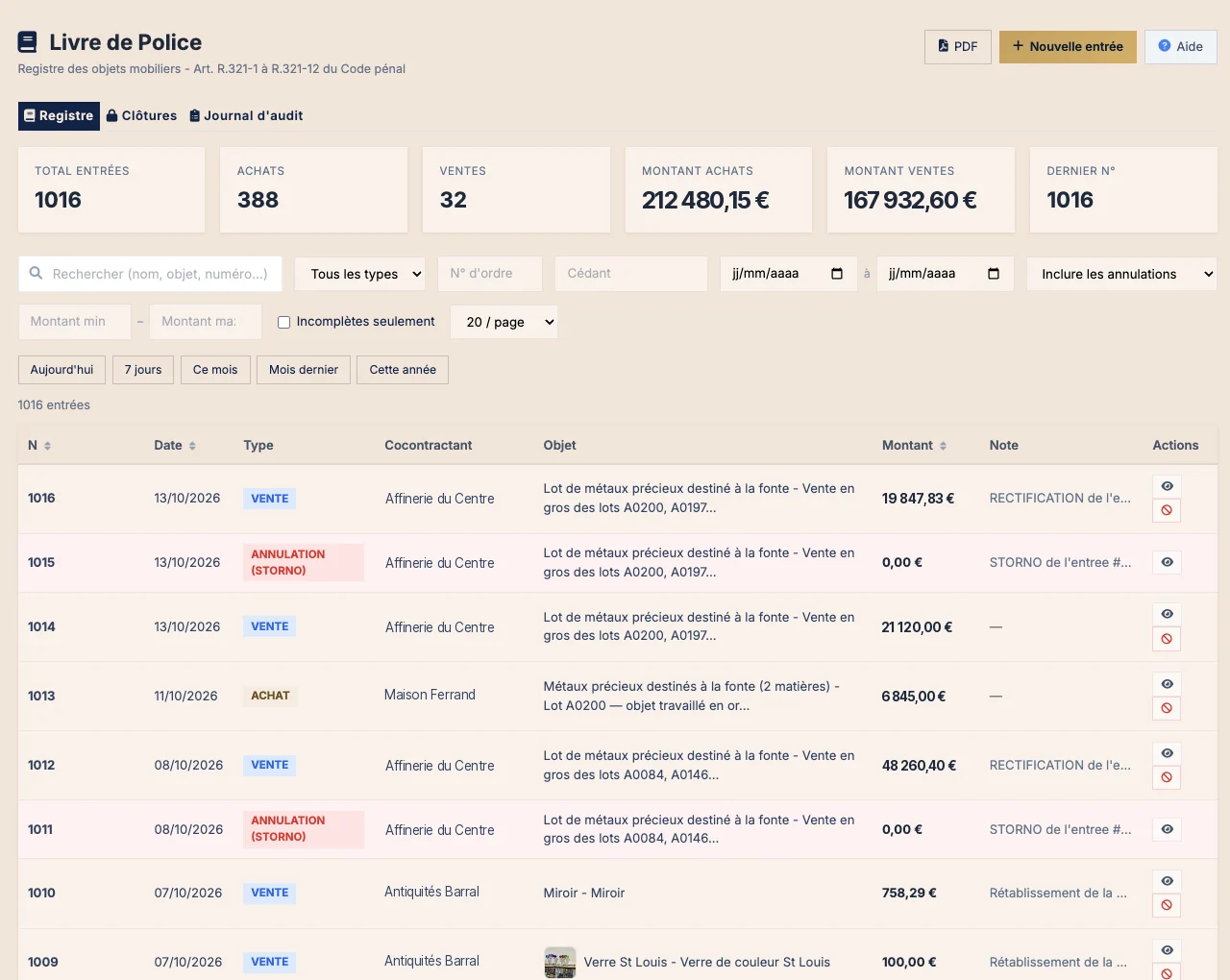1230x980 pixels.
Task: Click the start date calendar picker icon
Action: coord(837,274)
